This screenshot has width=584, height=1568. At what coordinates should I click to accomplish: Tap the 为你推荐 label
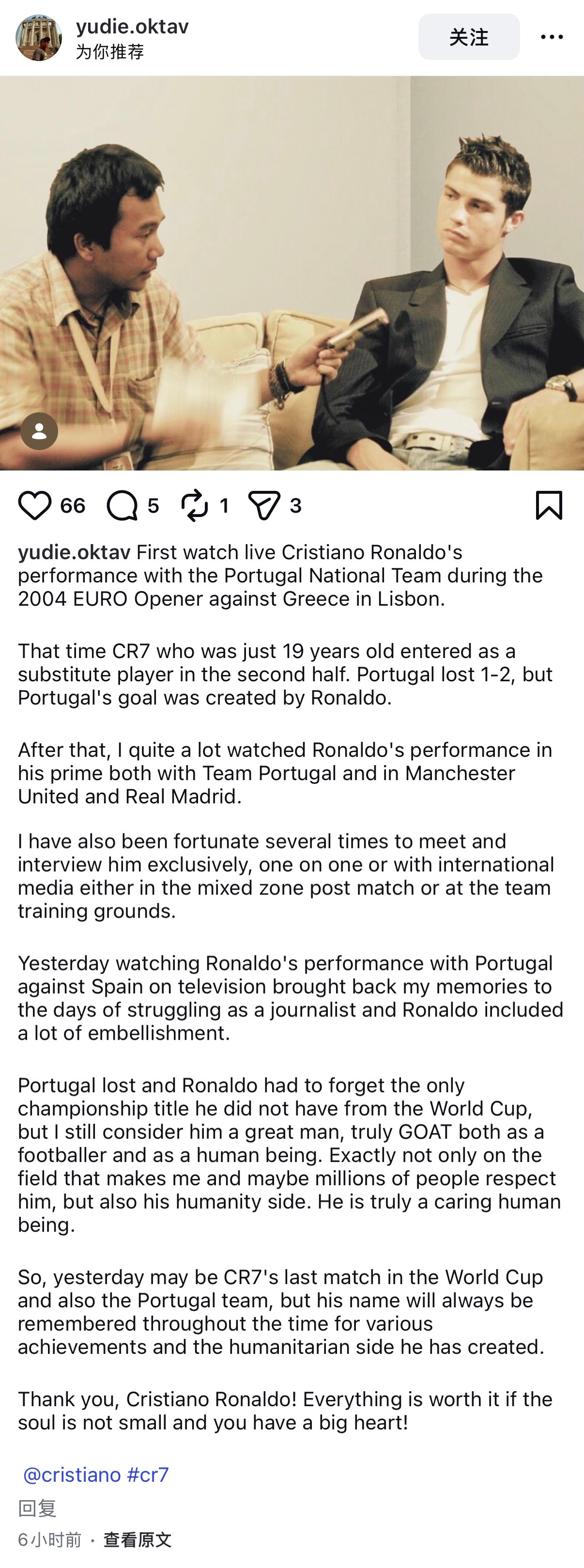click(x=109, y=52)
